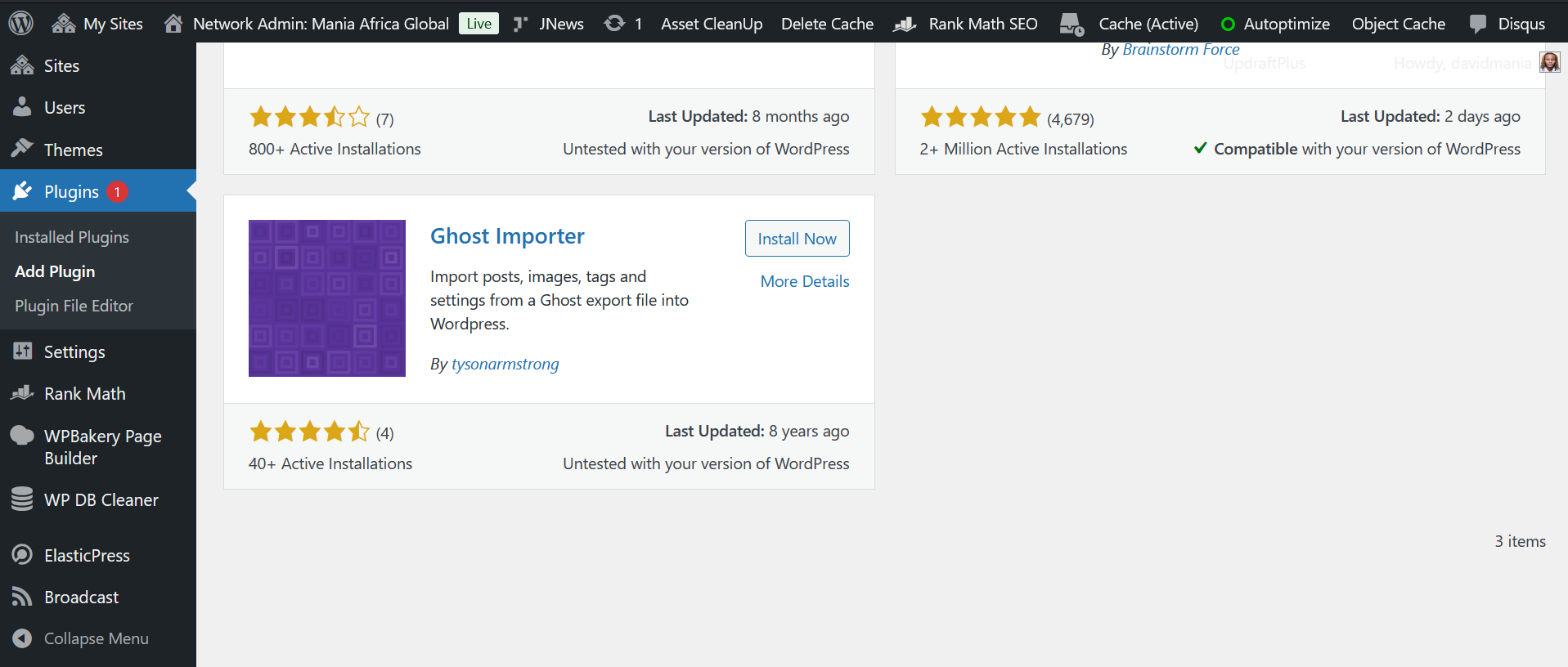Image resolution: width=1568 pixels, height=667 pixels.
Task: Open the My Sites network icon
Action: click(x=63, y=24)
